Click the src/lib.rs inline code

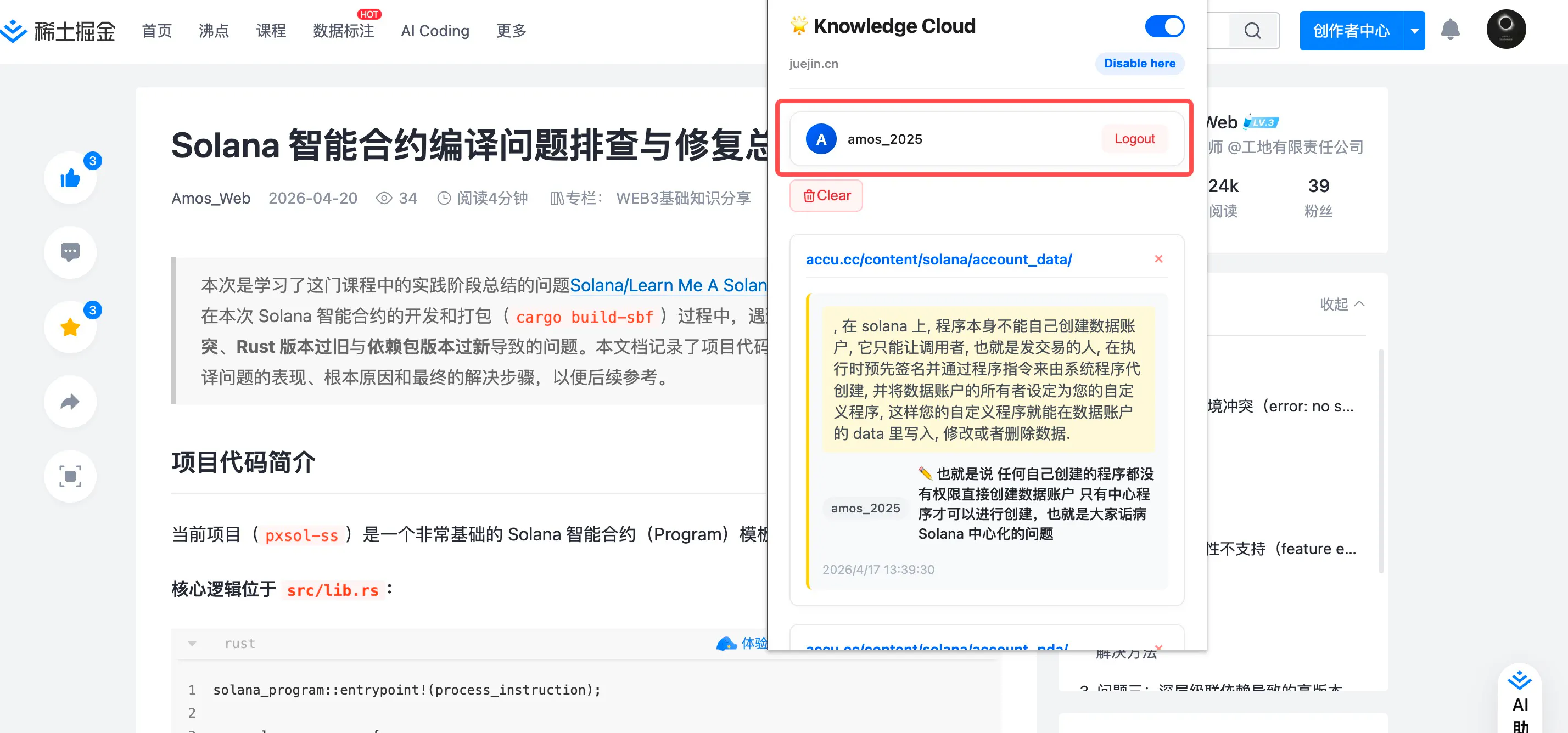(x=332, y=590)
